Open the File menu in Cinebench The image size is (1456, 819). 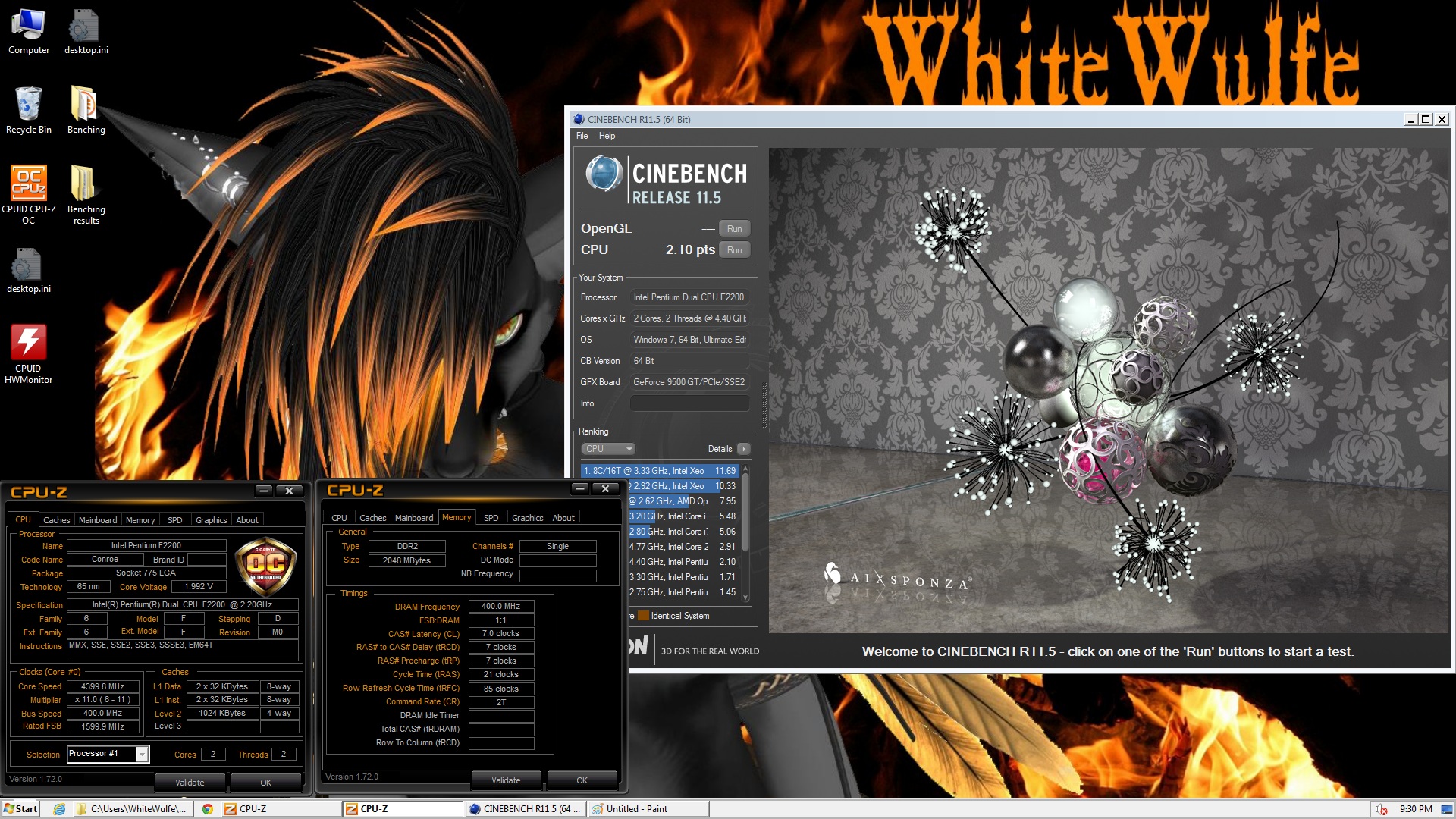tap(582, 136)
